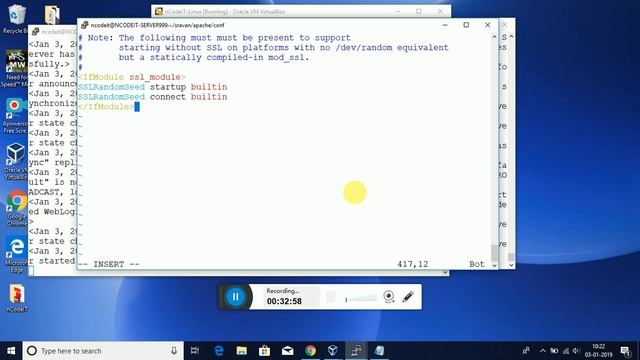Open the Google Chrome desktop shortcut

tap(16, 209)
